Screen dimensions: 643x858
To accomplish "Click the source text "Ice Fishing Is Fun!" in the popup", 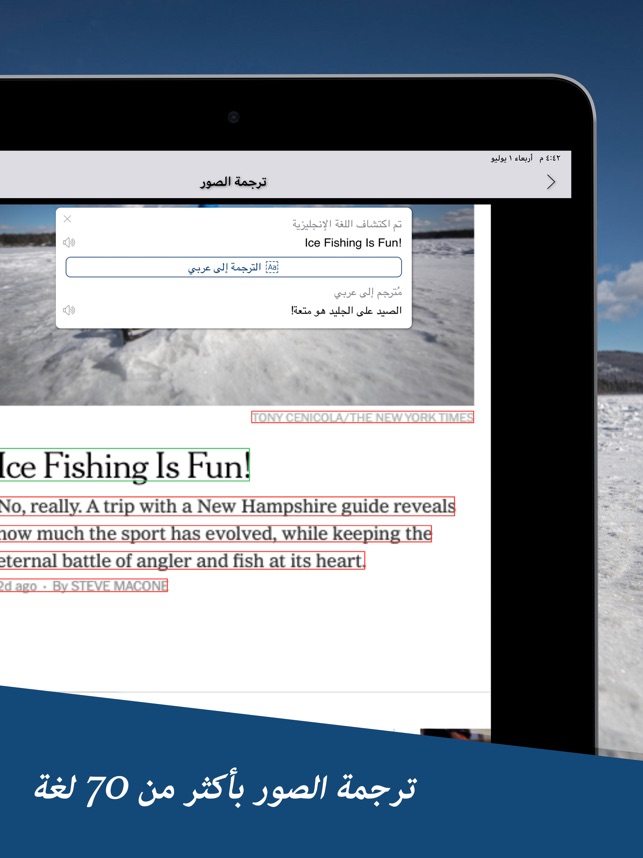I will [x=353, y=242].
